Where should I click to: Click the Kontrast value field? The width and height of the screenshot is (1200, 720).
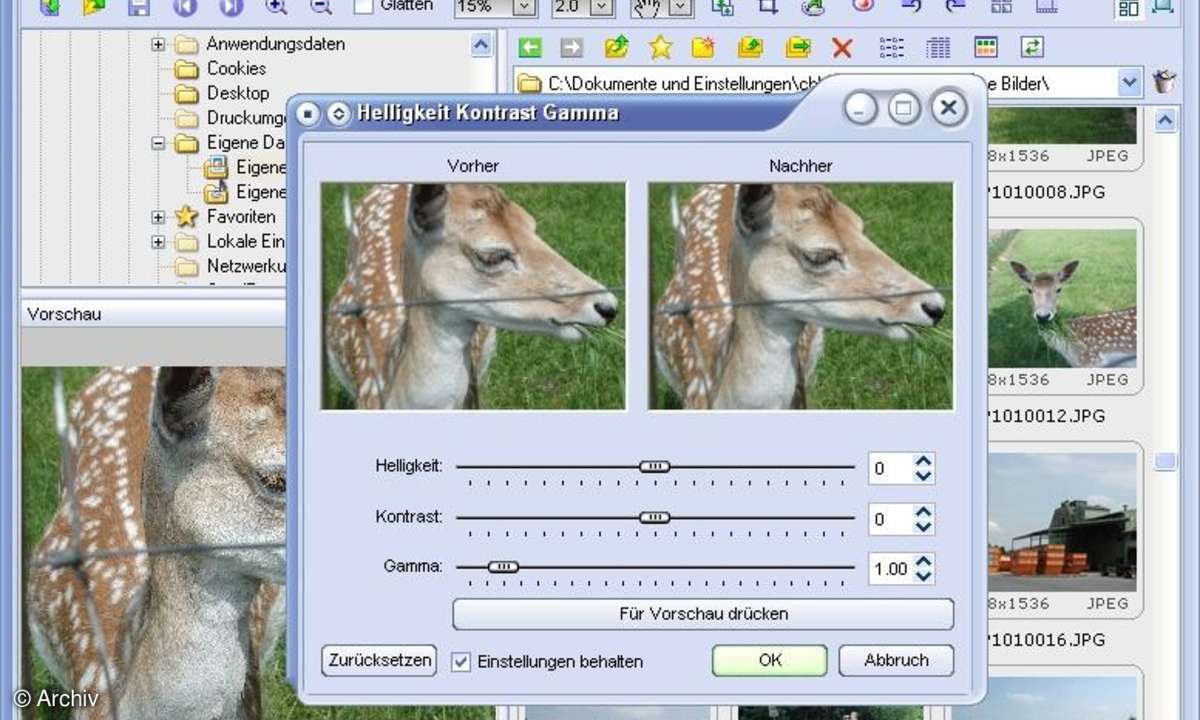[x=890, y=519]
